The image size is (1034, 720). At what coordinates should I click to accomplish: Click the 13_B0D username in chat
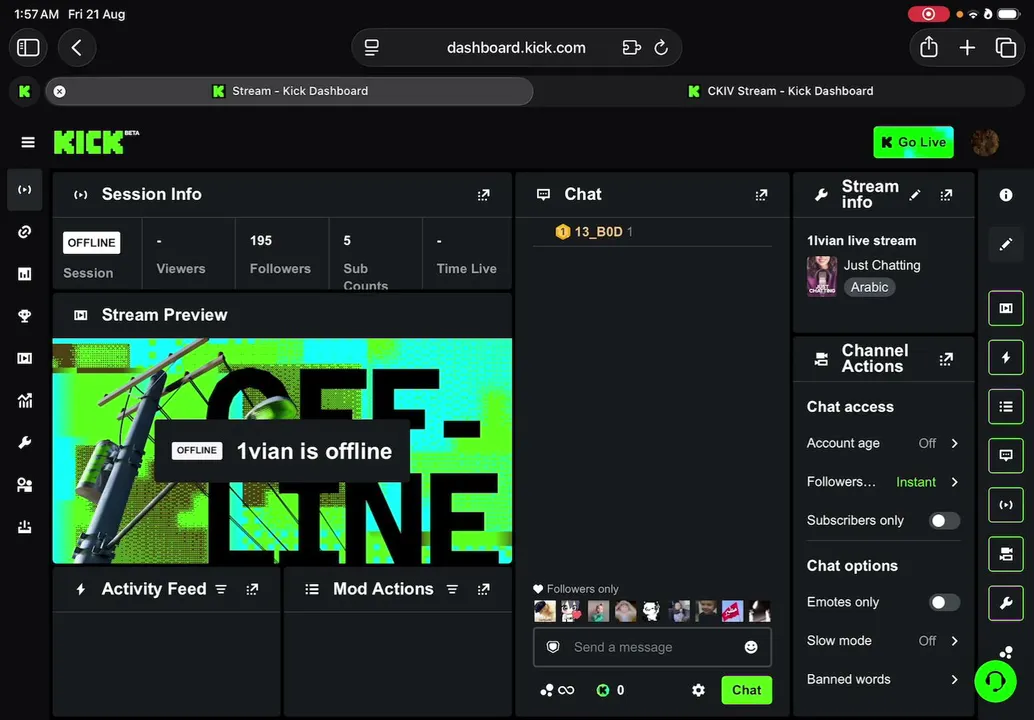(598, 232)
